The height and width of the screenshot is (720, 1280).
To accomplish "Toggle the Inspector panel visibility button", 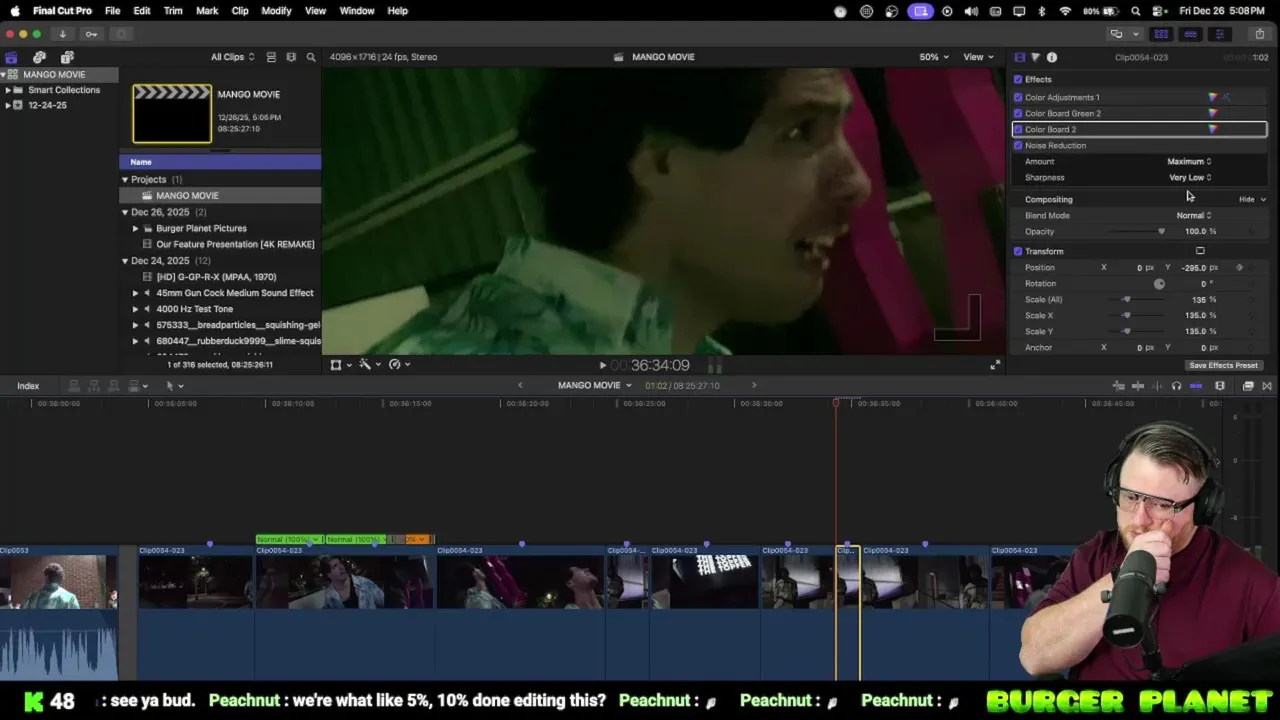I will pos(1219,34).
